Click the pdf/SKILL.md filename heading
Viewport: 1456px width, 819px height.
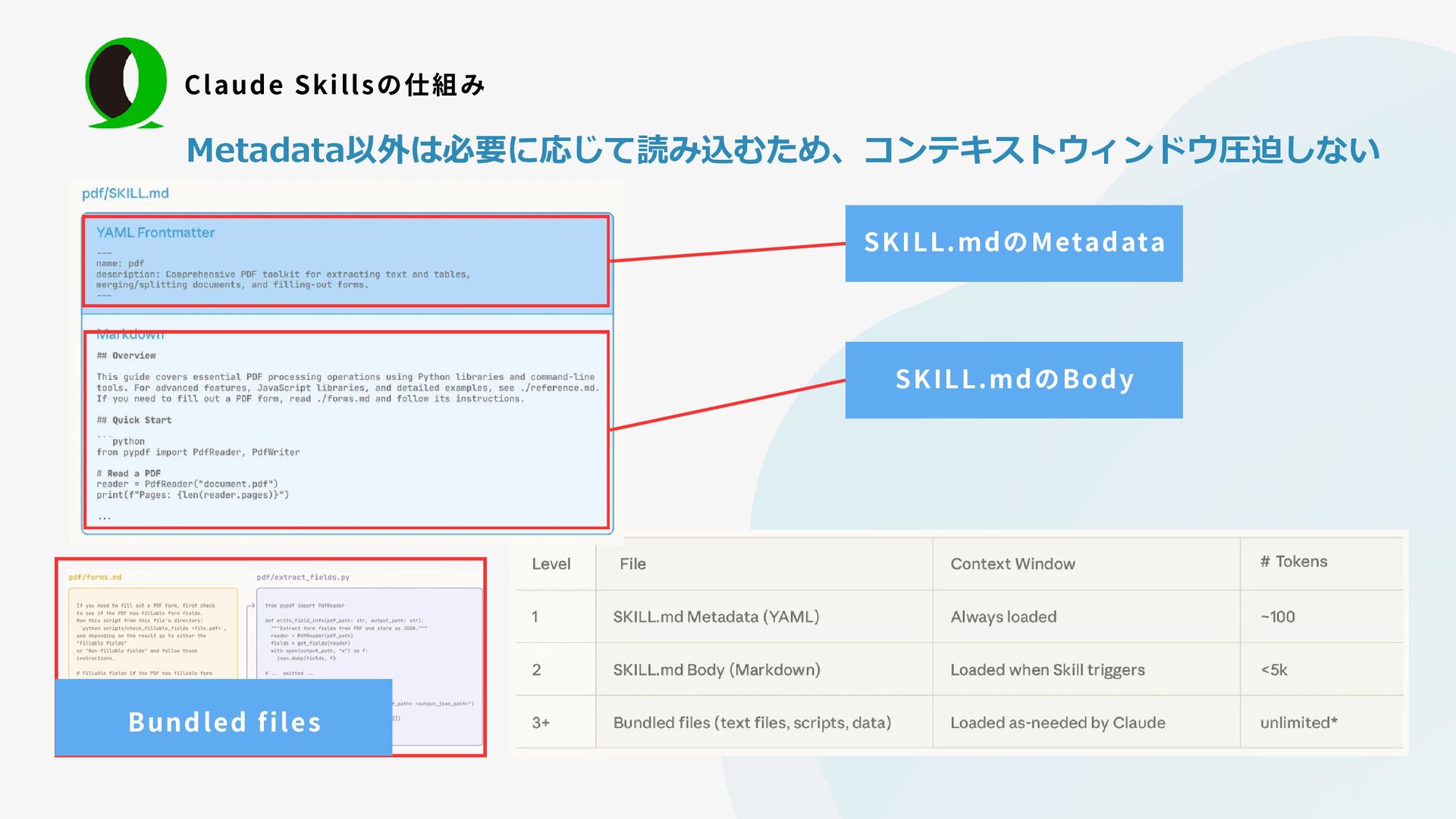(125, 193)
